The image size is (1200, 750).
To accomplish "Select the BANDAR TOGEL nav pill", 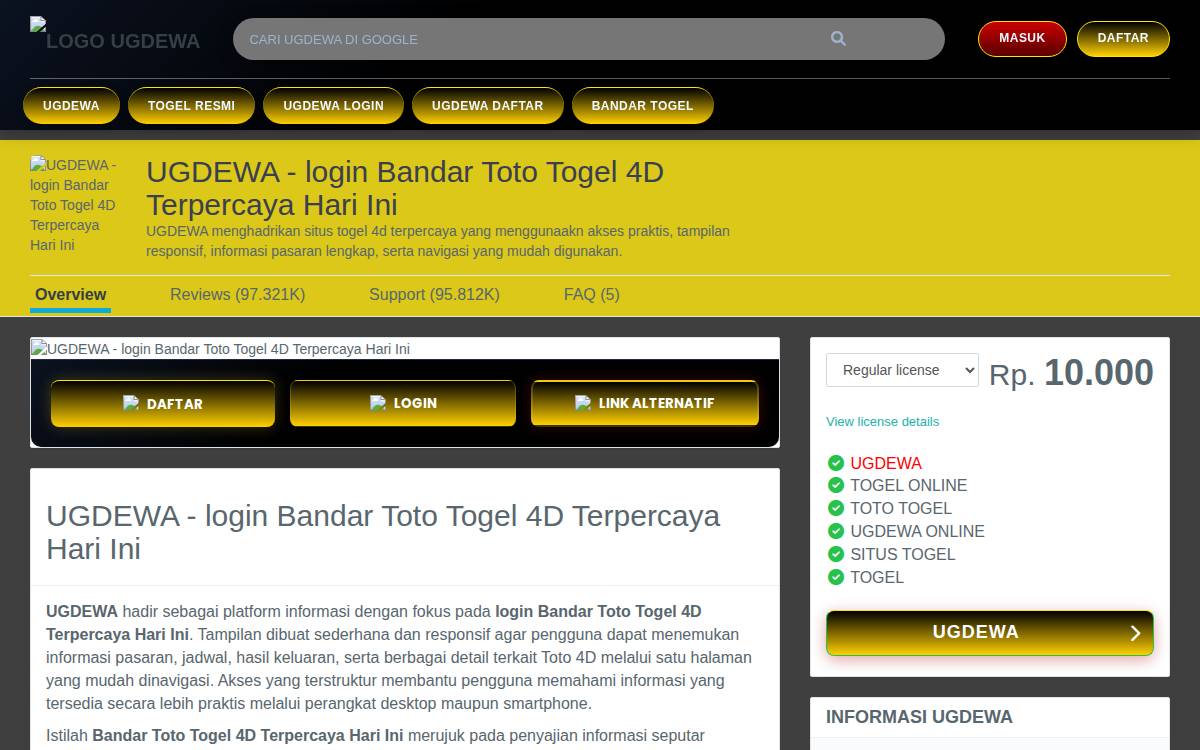I will [642, 105].
